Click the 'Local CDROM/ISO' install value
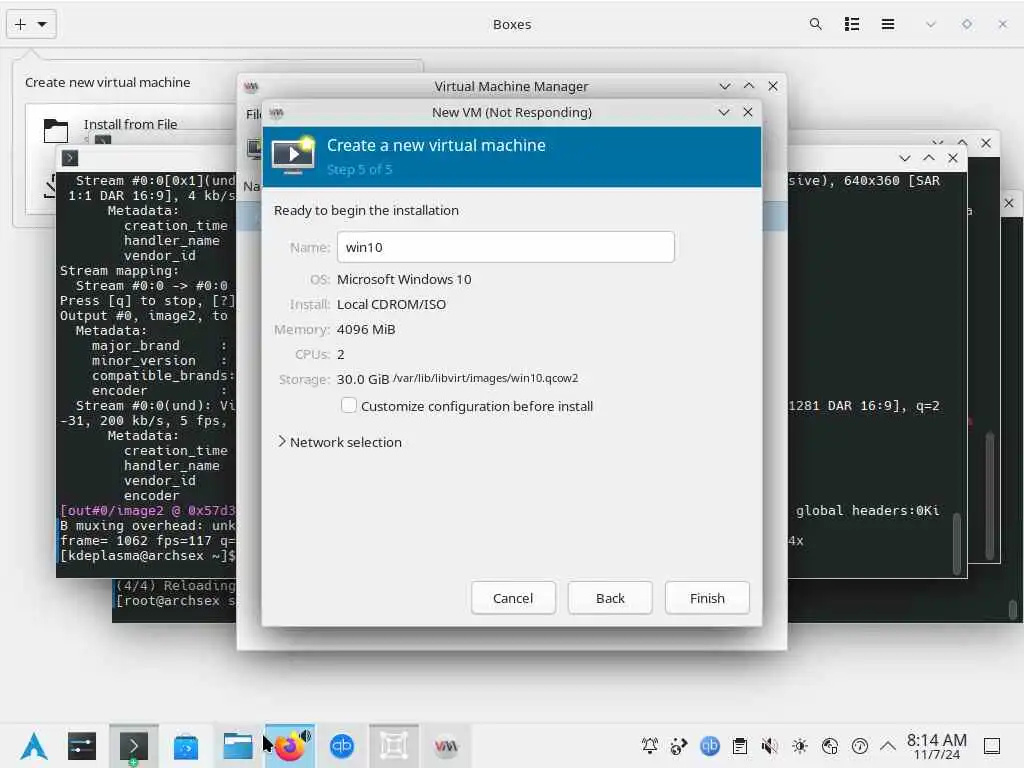The image size is (1024, 768). [391, 304]
